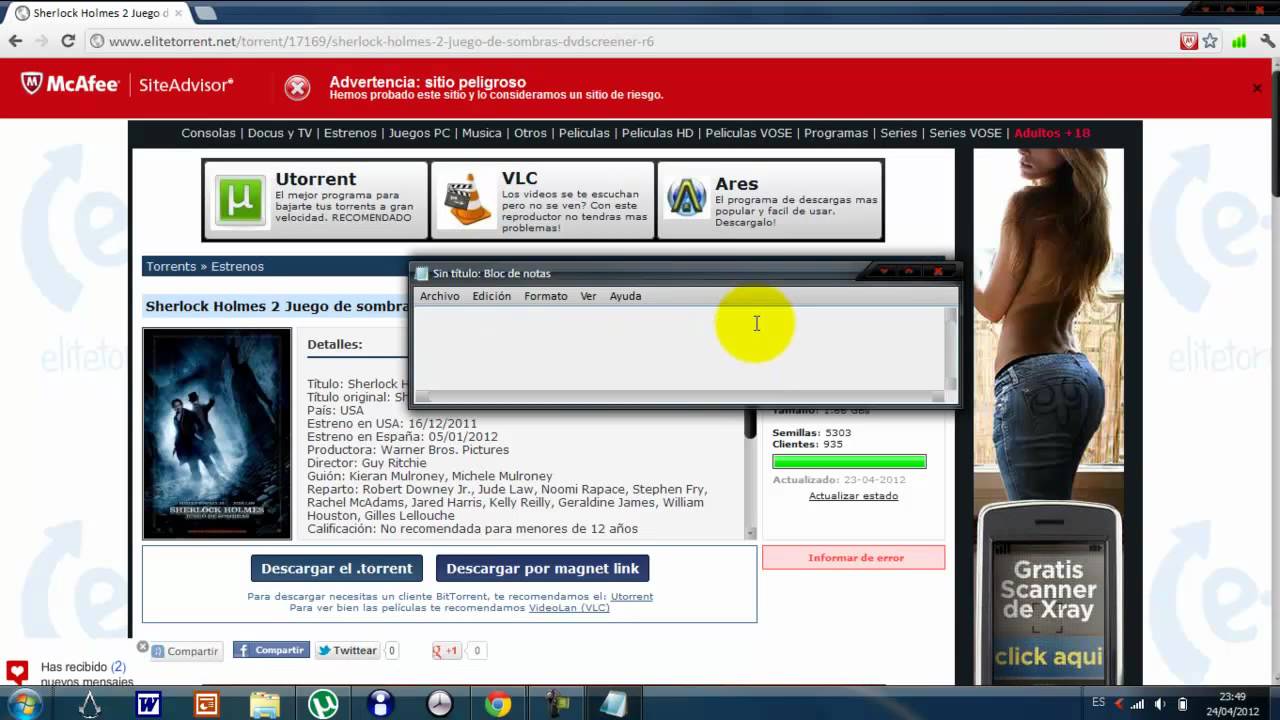Click the green seeds progress bar
The width and height of the screenshot is (1280, 720).
(x=849, y=461)
